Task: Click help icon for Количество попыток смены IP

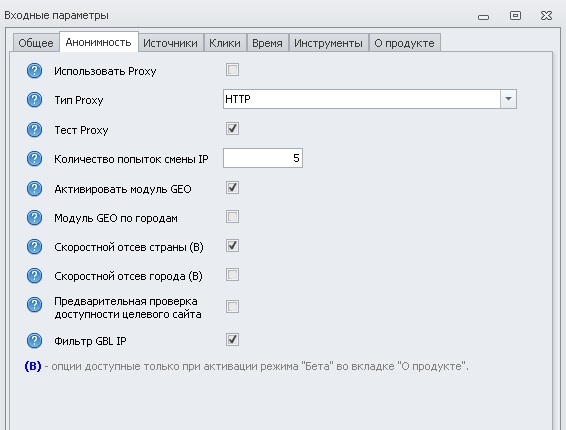Action: point(34,159)
